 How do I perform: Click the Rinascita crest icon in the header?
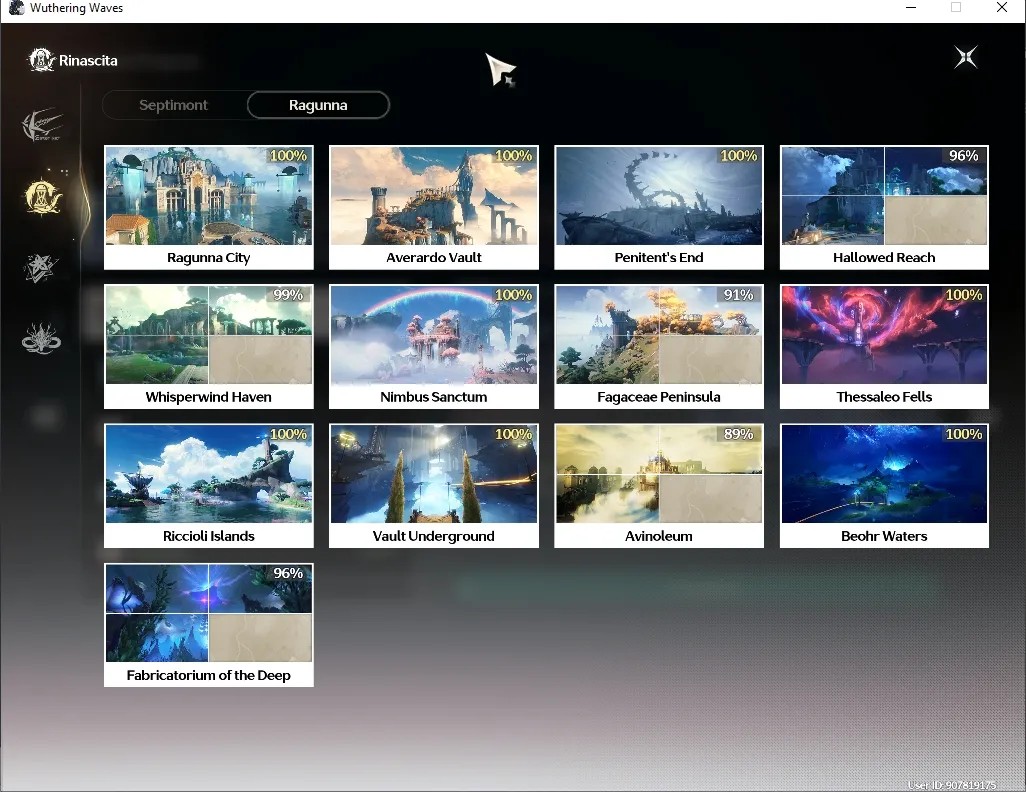coord(41,60)
